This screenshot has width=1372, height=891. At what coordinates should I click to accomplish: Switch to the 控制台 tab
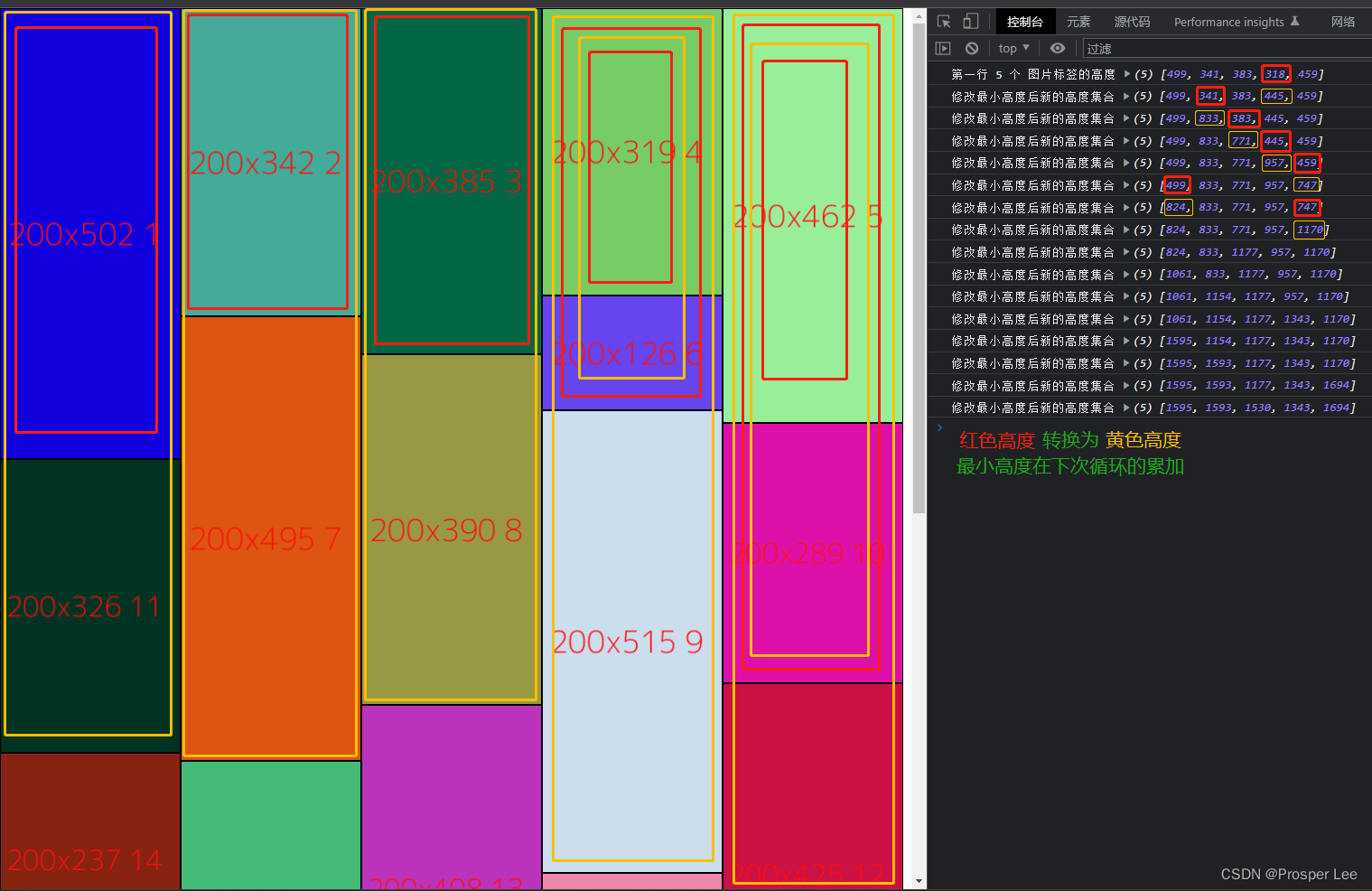[1025, 22]
